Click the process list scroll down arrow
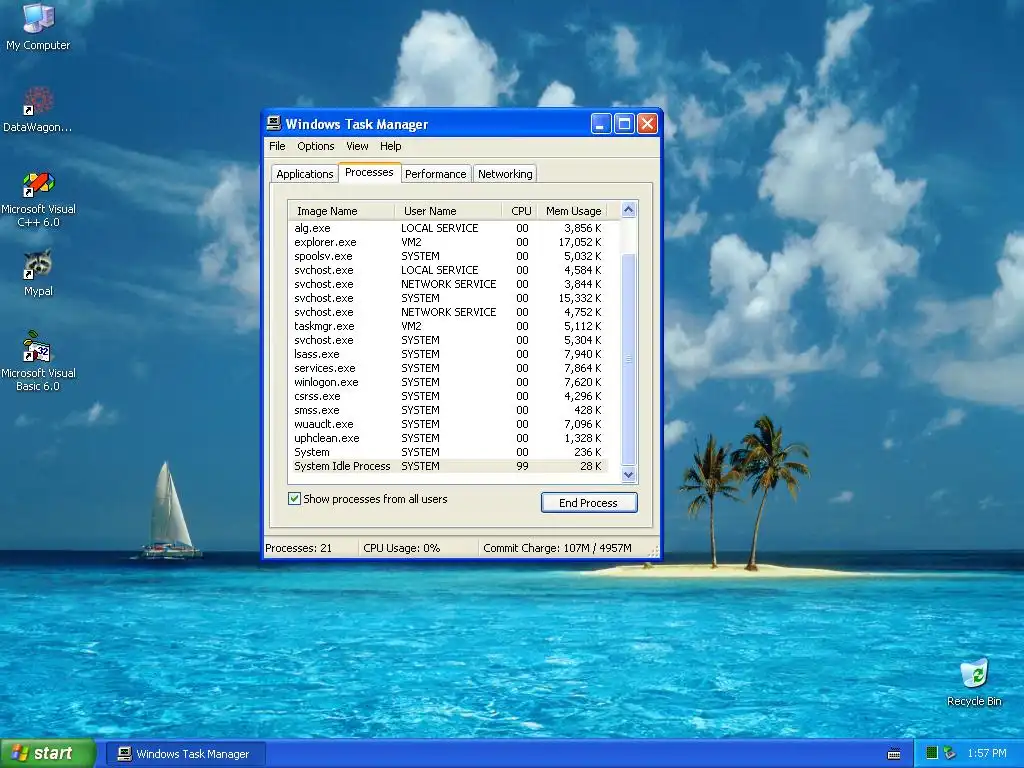The height and width of the screenshot is (768, 1024). [x=628, y=475]
